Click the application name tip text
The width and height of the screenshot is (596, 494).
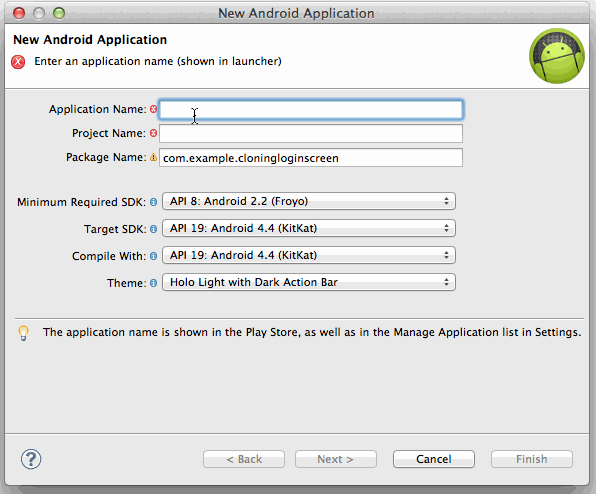click(312, 332)
